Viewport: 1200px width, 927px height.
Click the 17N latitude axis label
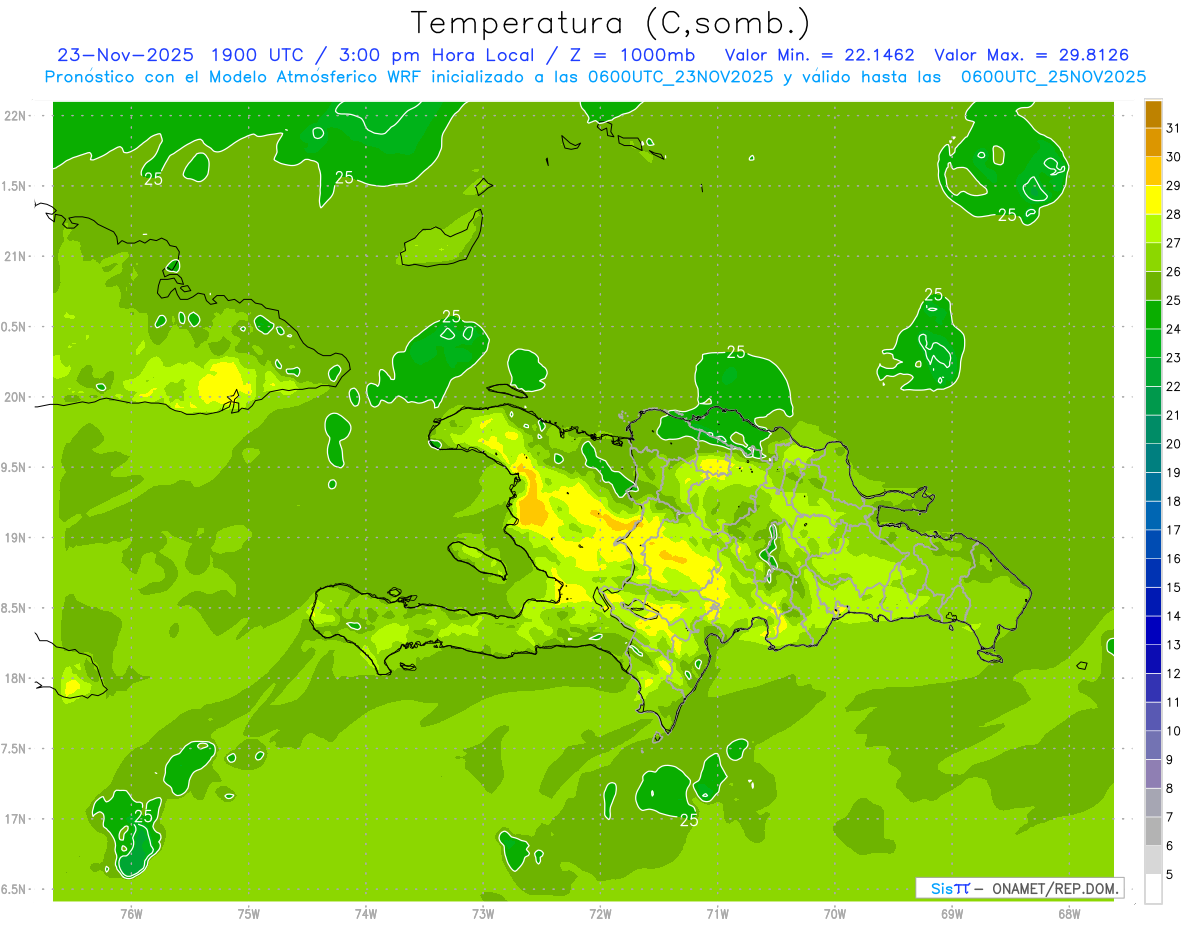pyautogui.click(x=15, y=819)
